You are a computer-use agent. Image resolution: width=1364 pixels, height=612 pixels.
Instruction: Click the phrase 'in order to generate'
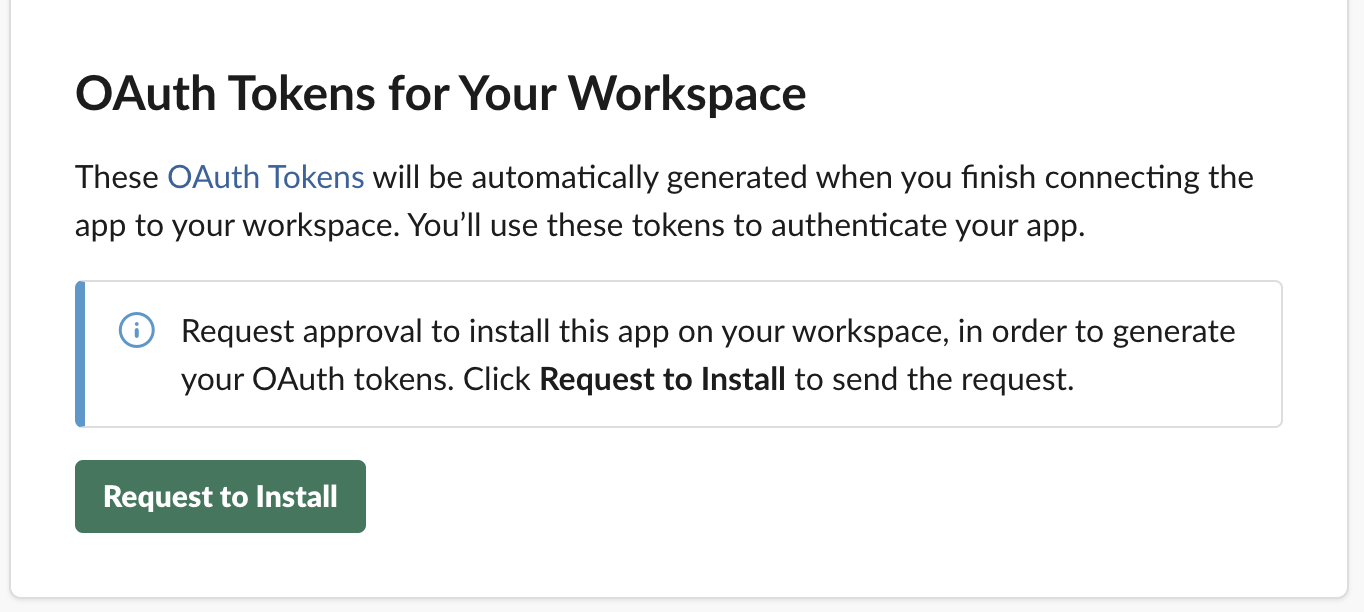pos(1097,331)
